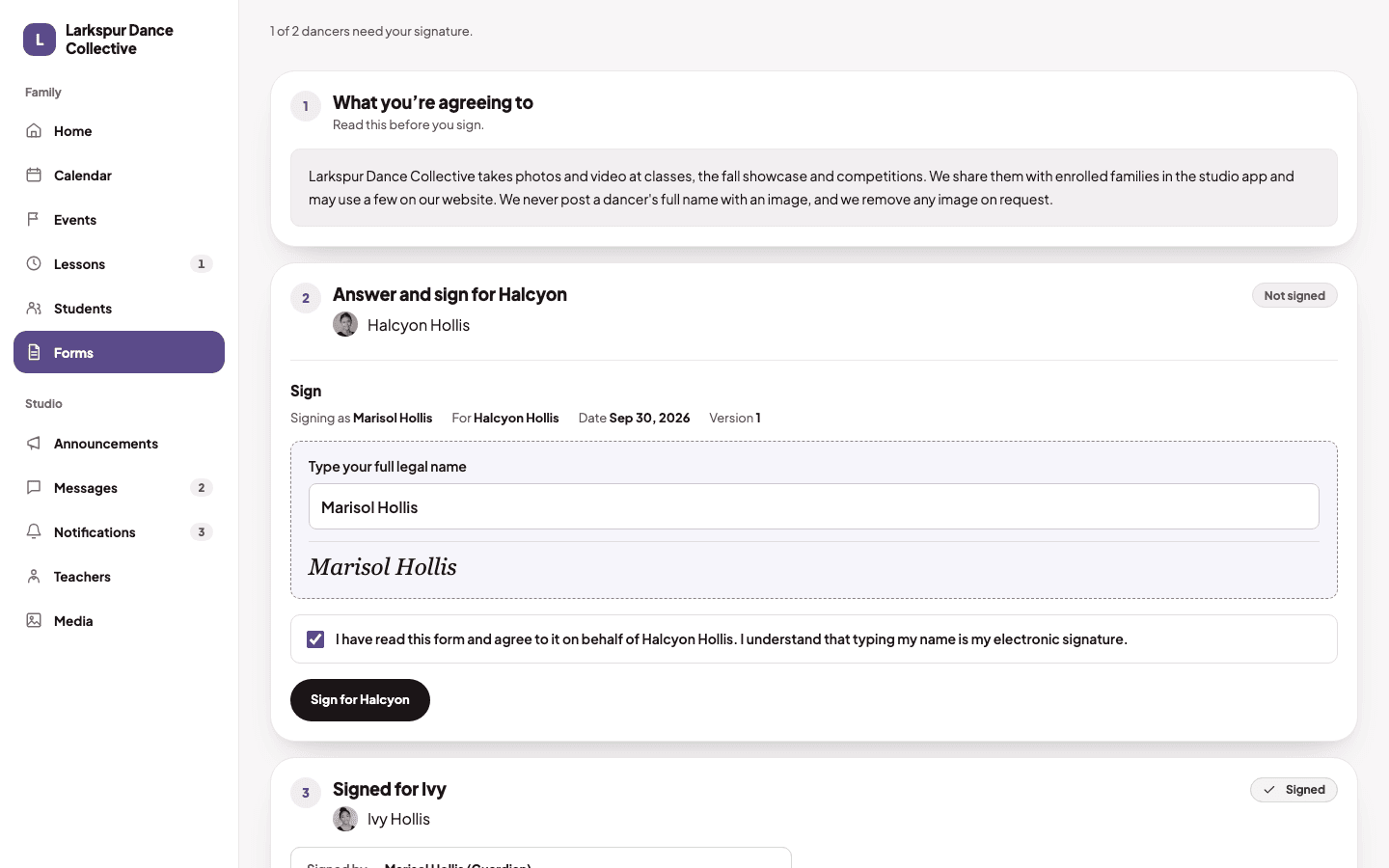Click the Lessons count badge

(x=201, y=264)
